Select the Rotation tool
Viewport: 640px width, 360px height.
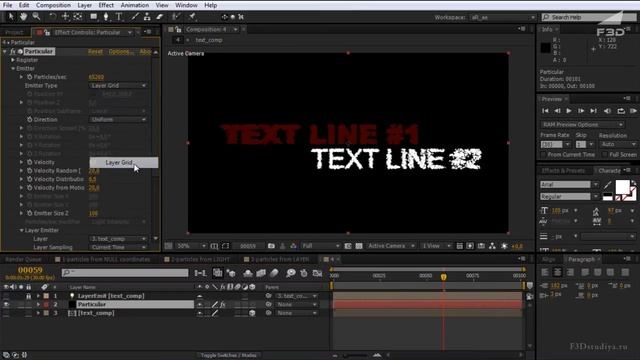pos(53,17)
